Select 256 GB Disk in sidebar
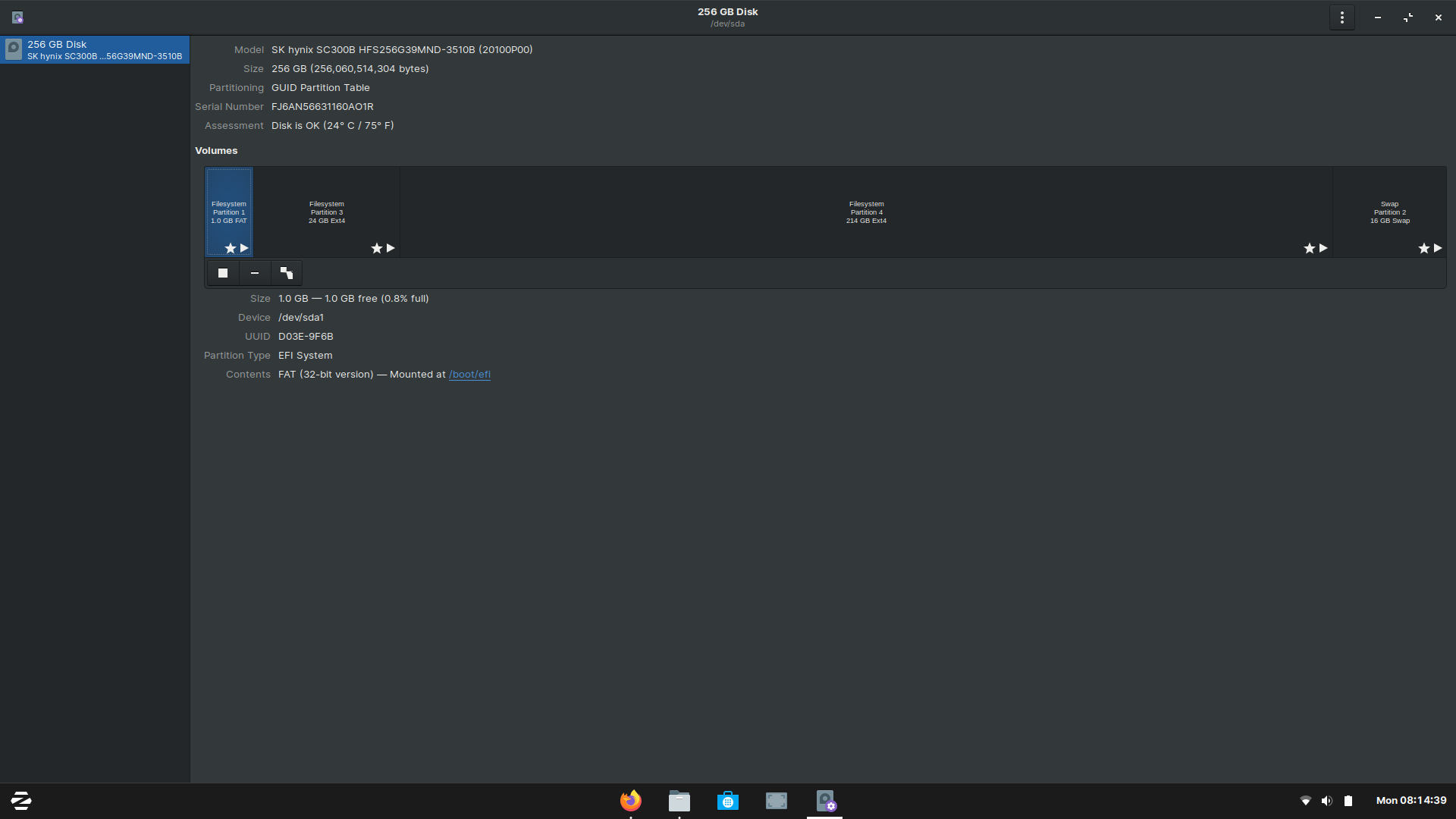 pos(95,50)
